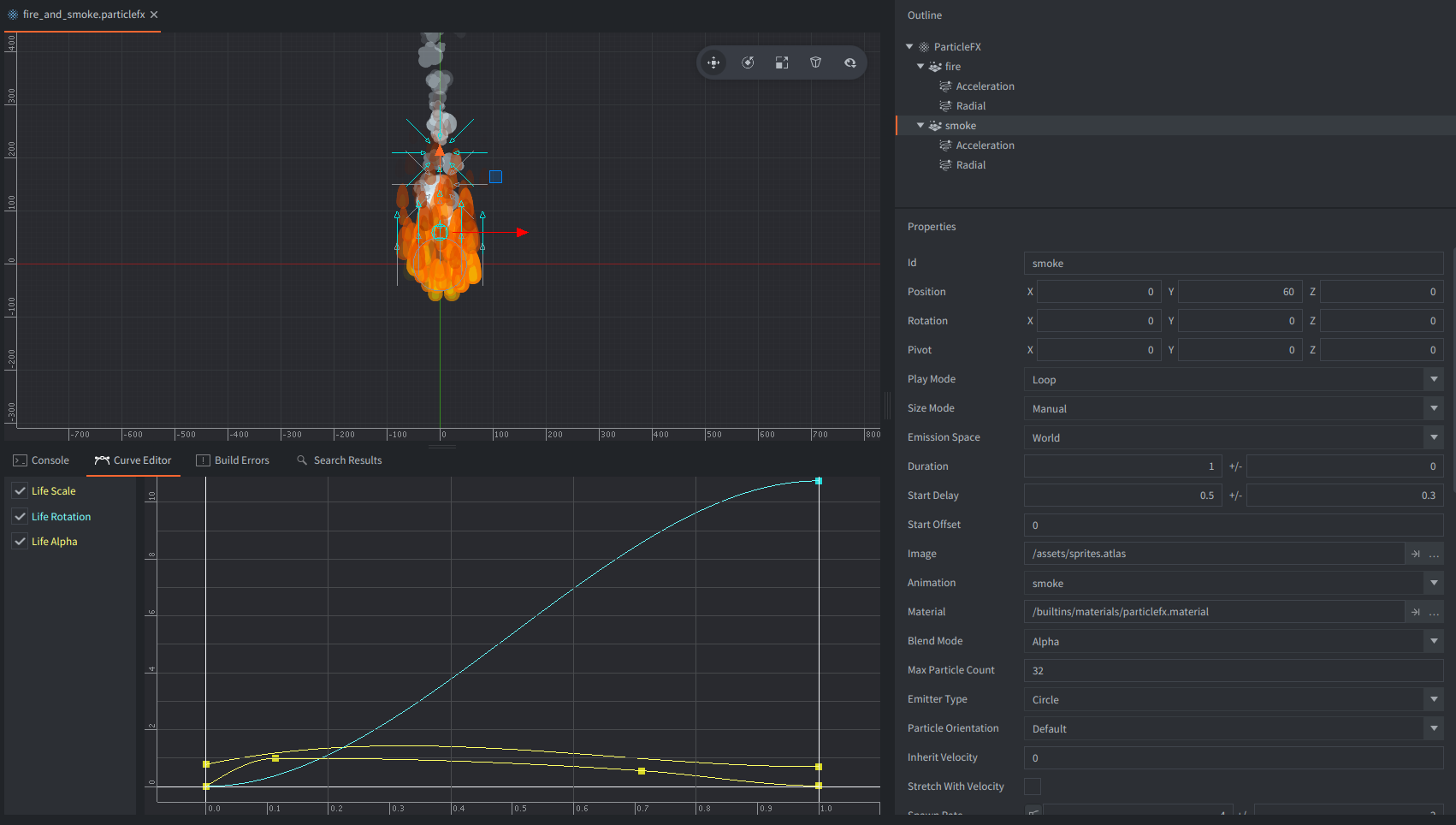The image size is (1456, 825).
Task: Select yellow curve control point near 0.1
Action: click(x=275, y=758)
